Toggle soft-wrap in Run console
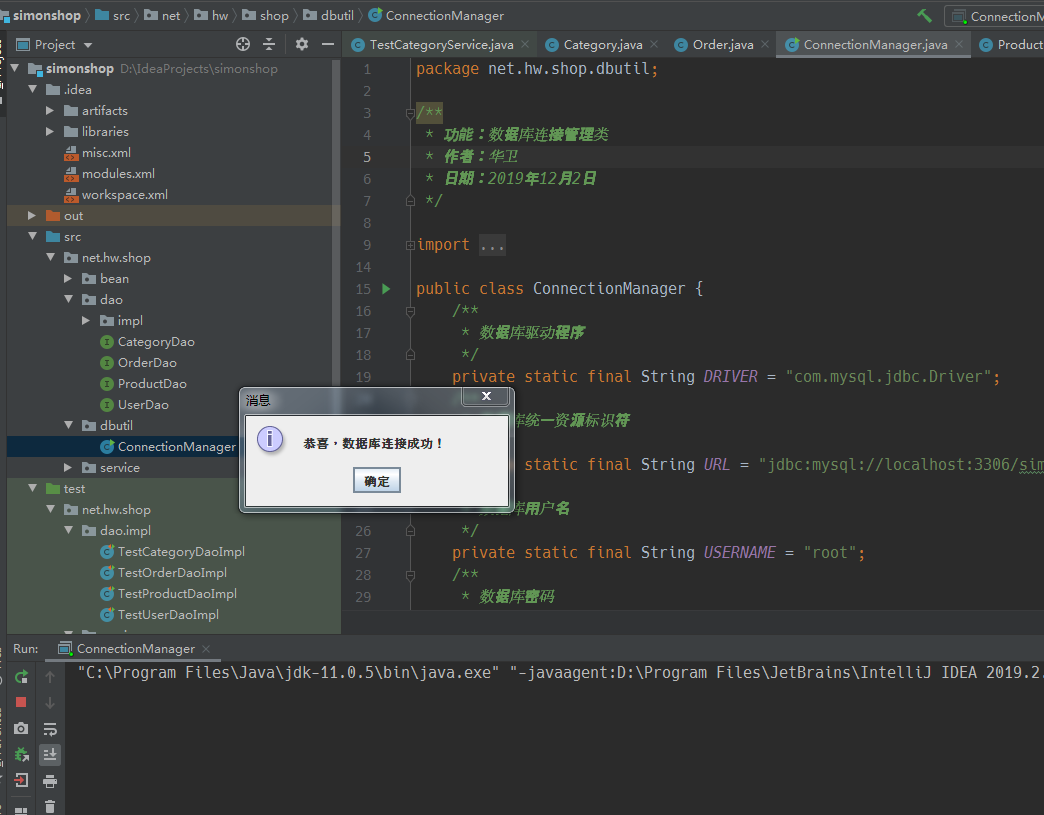1044x815 pixels. click(50, 728)
